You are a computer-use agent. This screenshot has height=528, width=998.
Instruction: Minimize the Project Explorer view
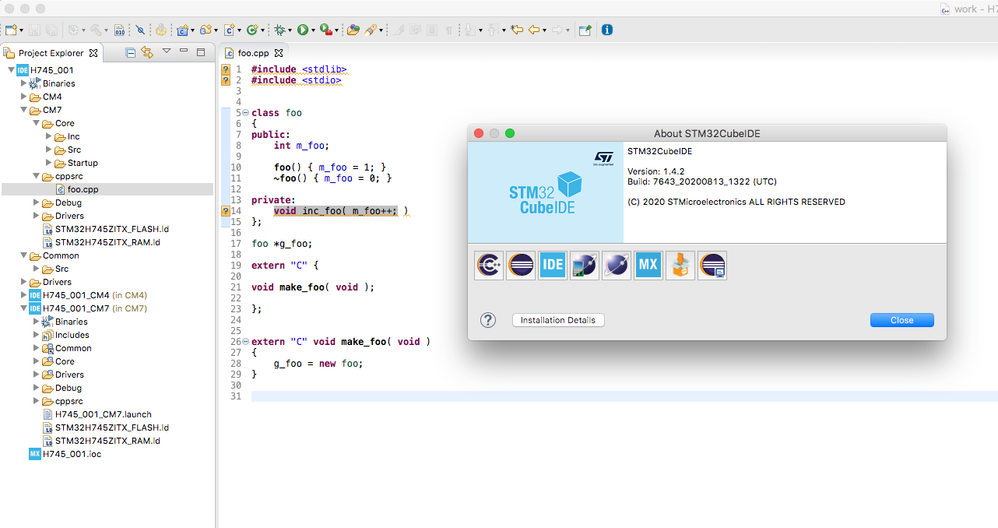pyautogui.click(x=184, y=51)
